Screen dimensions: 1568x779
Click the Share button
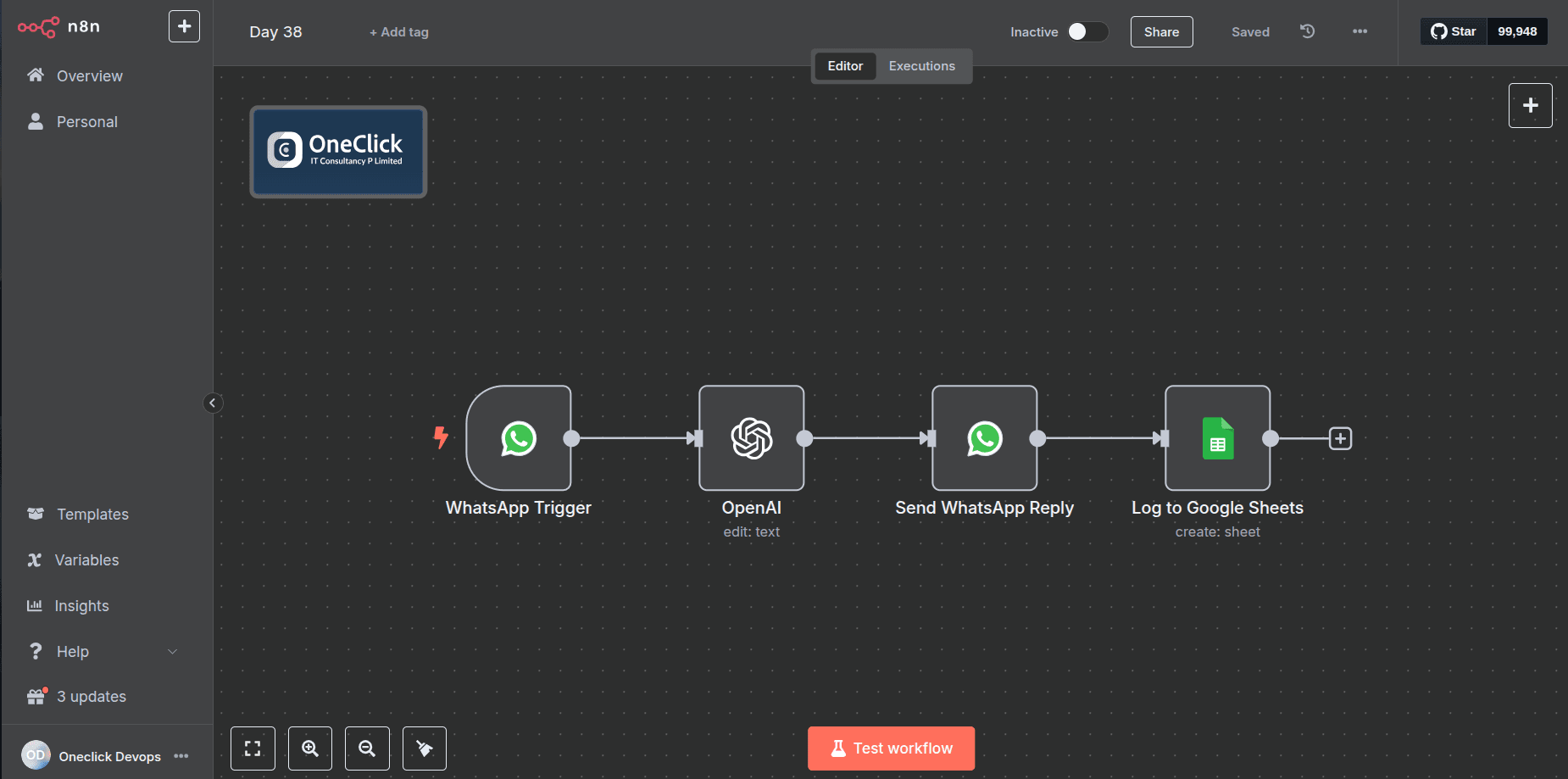tap(1161, 32)
